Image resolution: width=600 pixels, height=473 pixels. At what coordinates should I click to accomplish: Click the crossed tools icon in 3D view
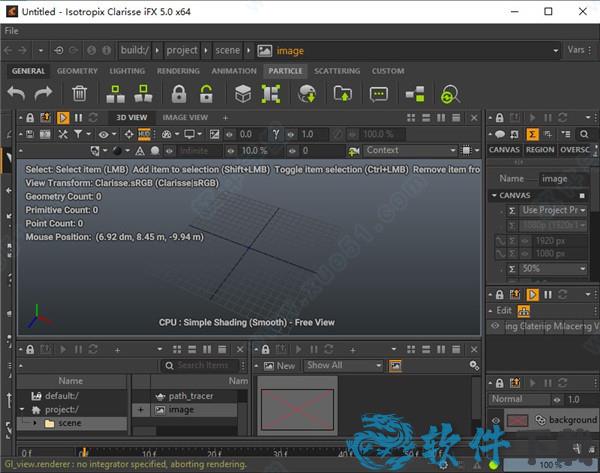tap(63, 134)
